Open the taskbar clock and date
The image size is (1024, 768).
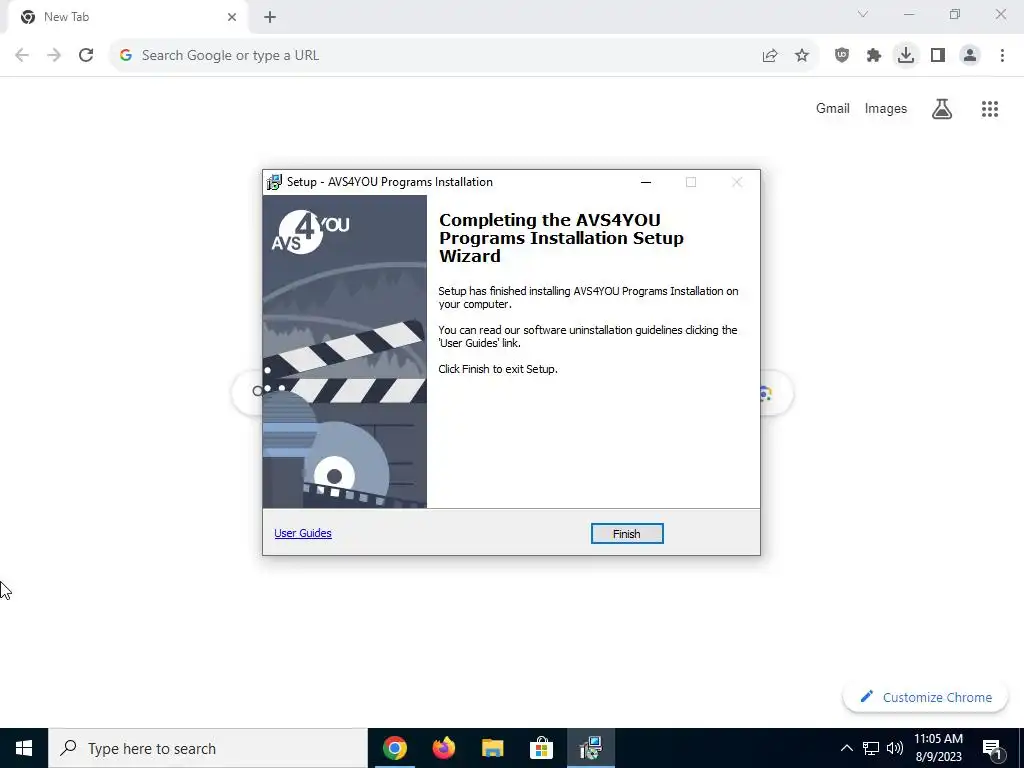tap(938, 748)
